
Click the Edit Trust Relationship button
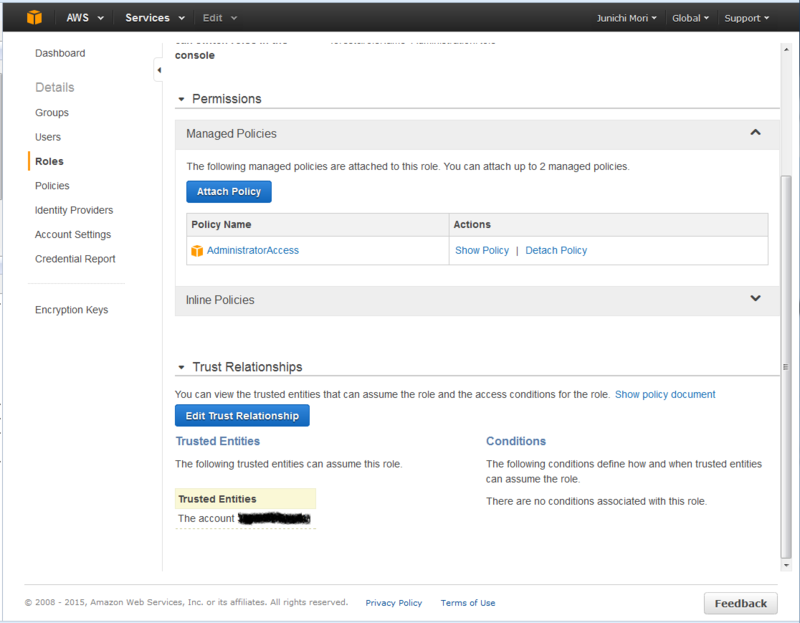click(x=242, y=415)
